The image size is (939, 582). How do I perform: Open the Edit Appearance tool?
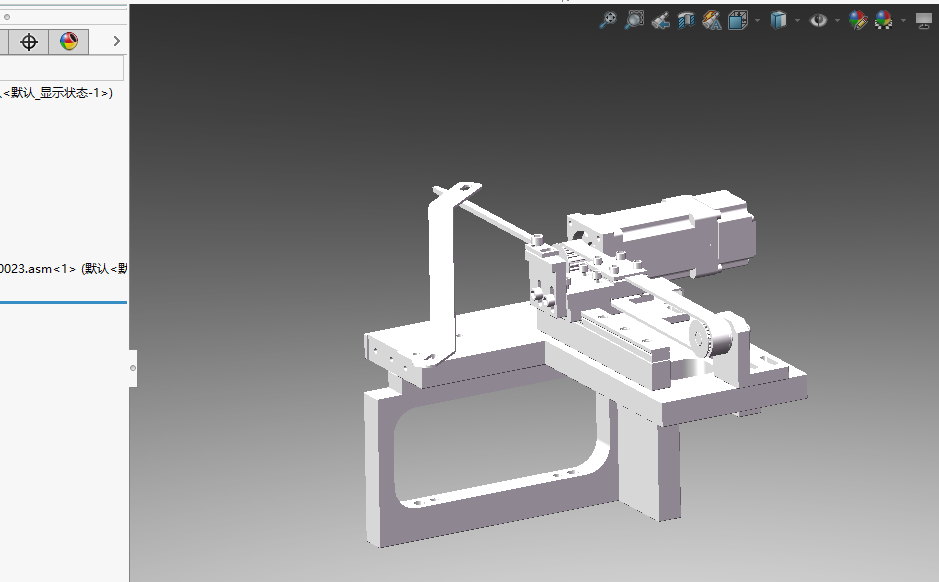858,20
